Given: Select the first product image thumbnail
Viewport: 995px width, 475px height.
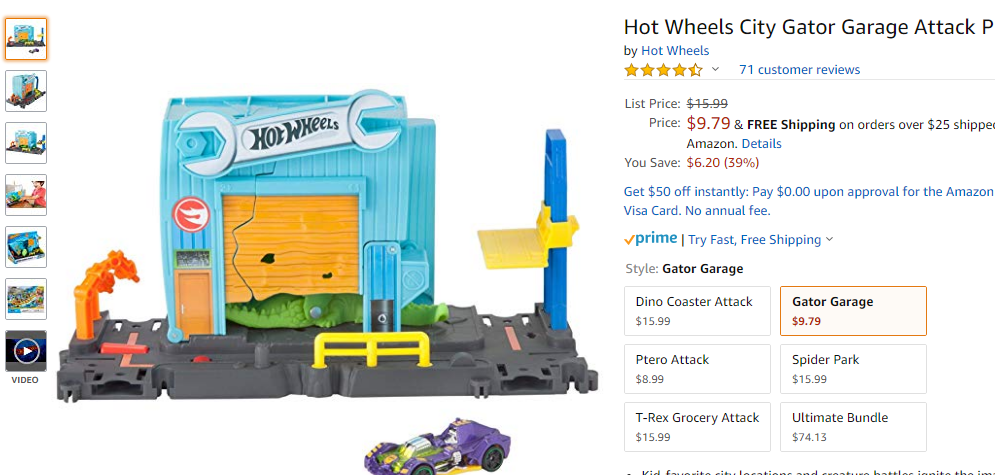Looking at the screenshot, I should pyautogui.click(x=26, y=39).
